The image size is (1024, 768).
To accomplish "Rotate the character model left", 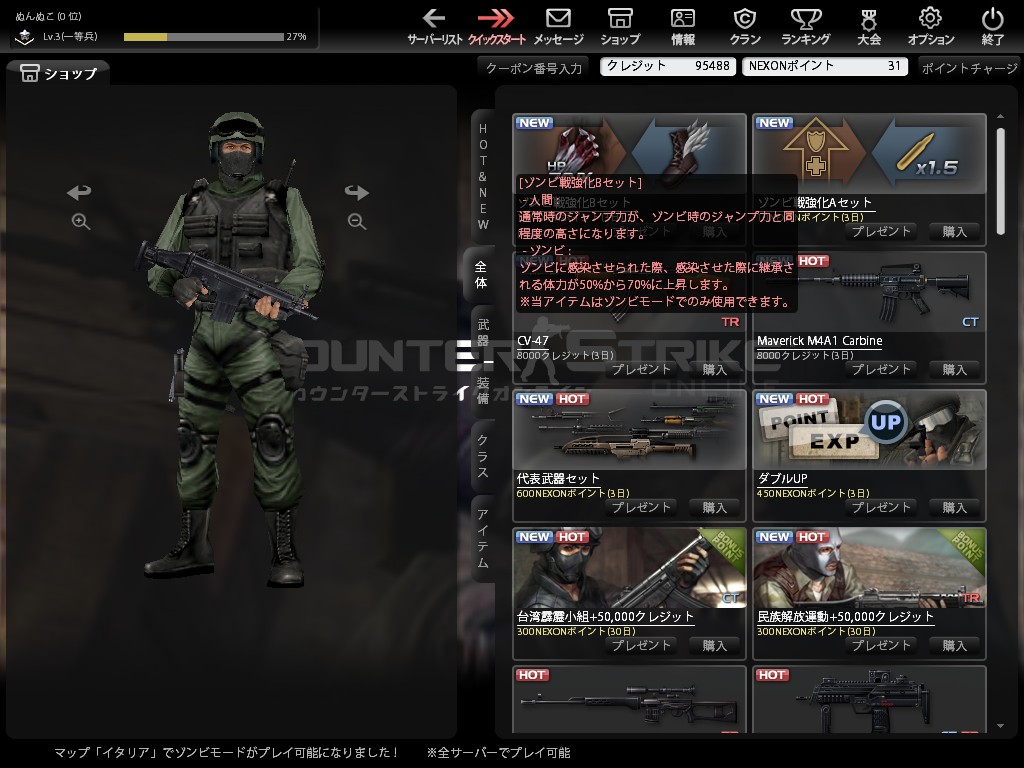I will coord(80,192).
